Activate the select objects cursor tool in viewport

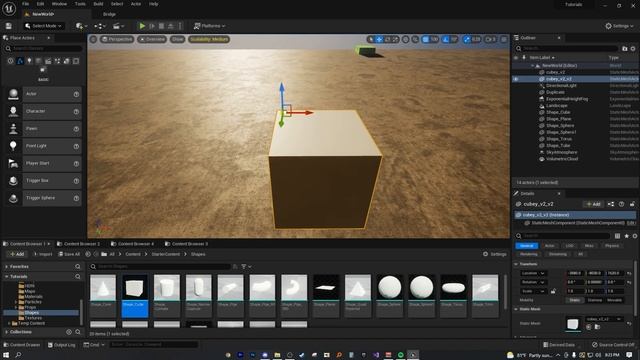click(x=371, y=39)
